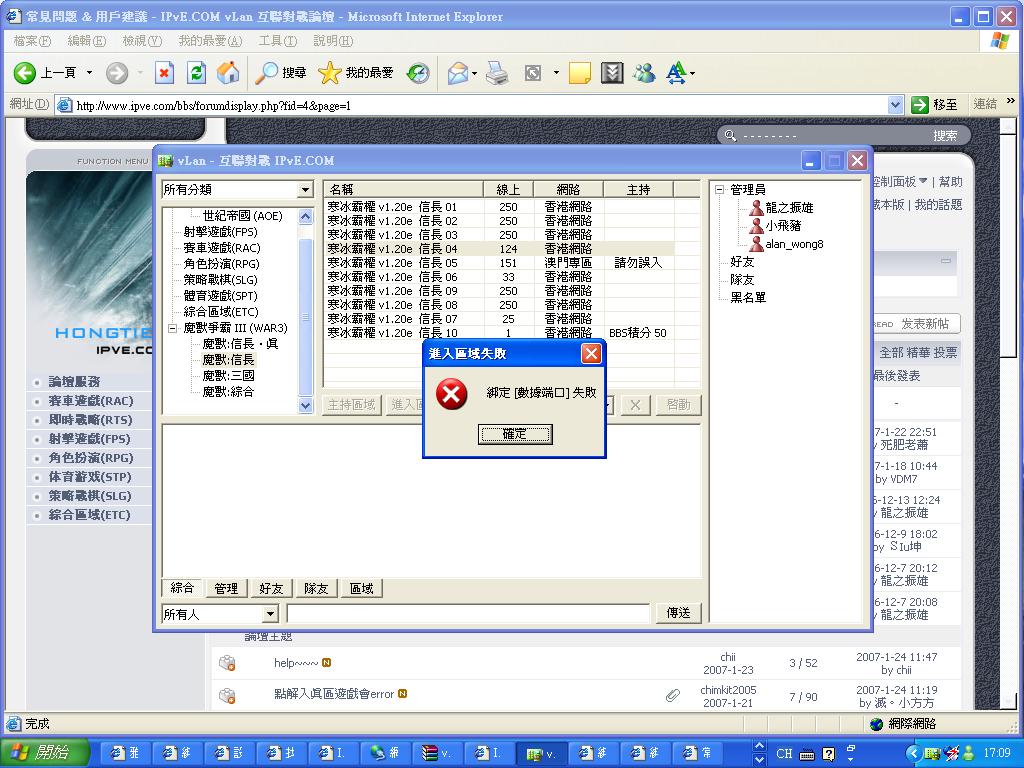Open the 工具(T) menu
1024x768 pixels.
[277, 41]
